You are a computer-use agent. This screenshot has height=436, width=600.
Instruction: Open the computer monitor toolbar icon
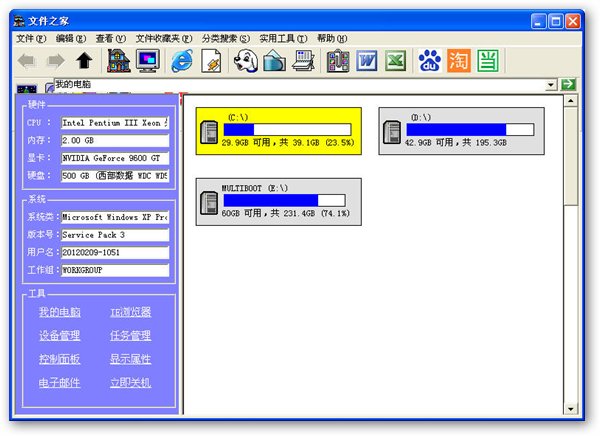coord(148,60)
